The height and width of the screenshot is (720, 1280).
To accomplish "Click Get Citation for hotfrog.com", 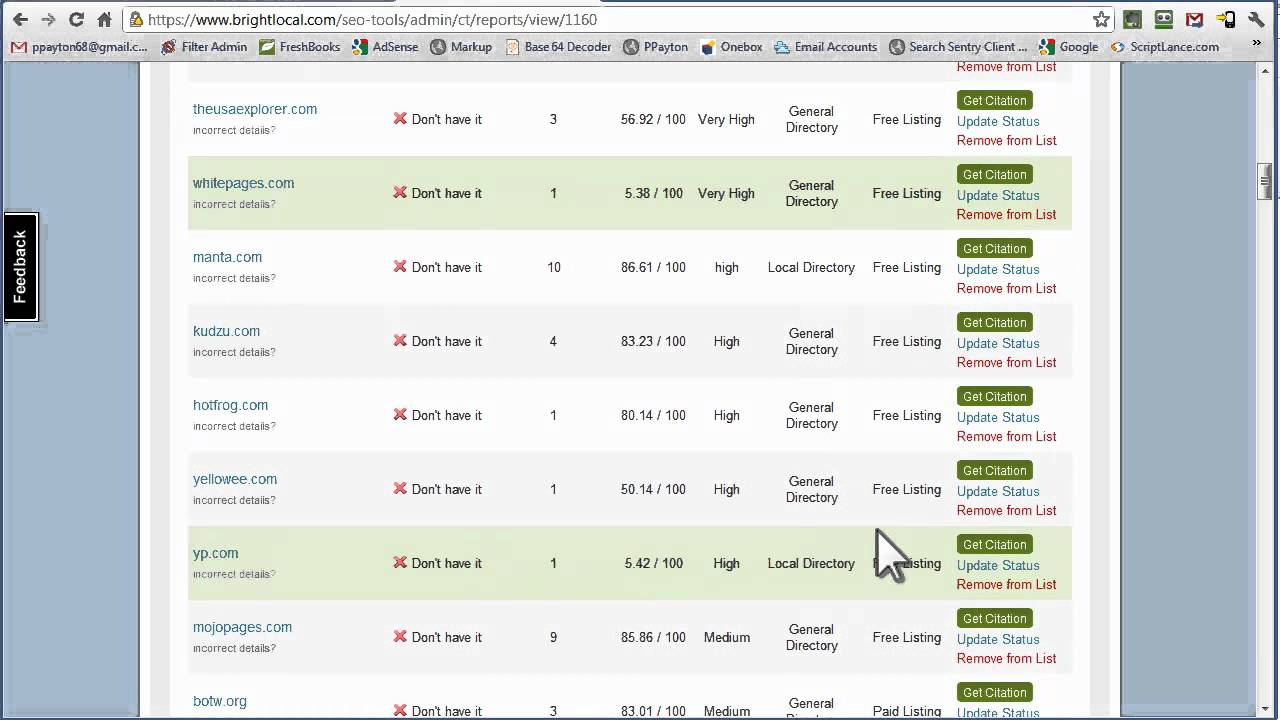I will coord(994,396).
